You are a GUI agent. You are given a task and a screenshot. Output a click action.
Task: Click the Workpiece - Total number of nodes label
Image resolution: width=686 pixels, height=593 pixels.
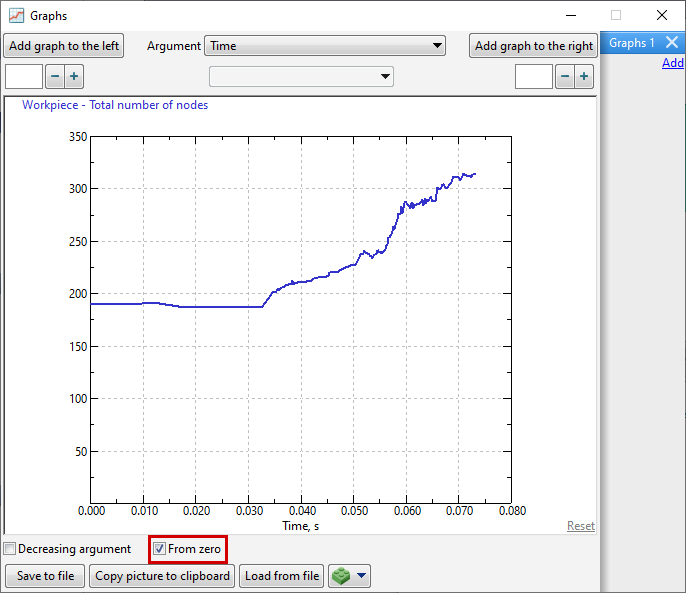click(x=115, y=105)
